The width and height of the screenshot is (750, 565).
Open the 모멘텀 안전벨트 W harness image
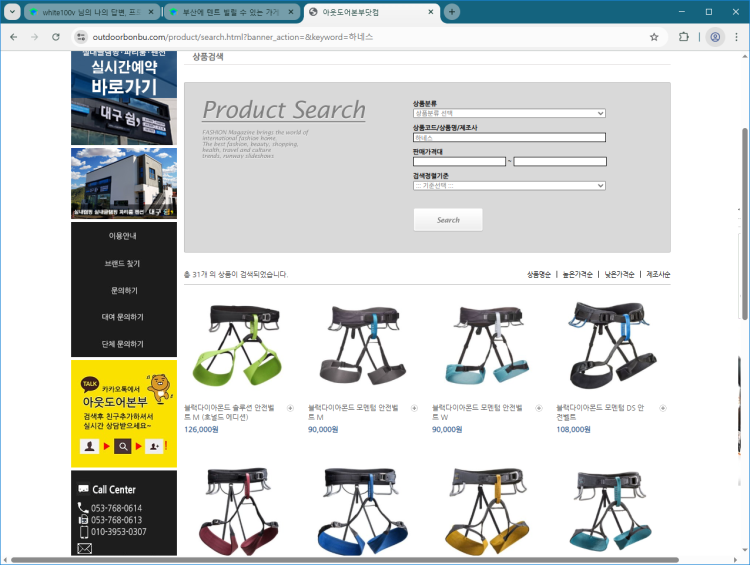pos(487,346)
